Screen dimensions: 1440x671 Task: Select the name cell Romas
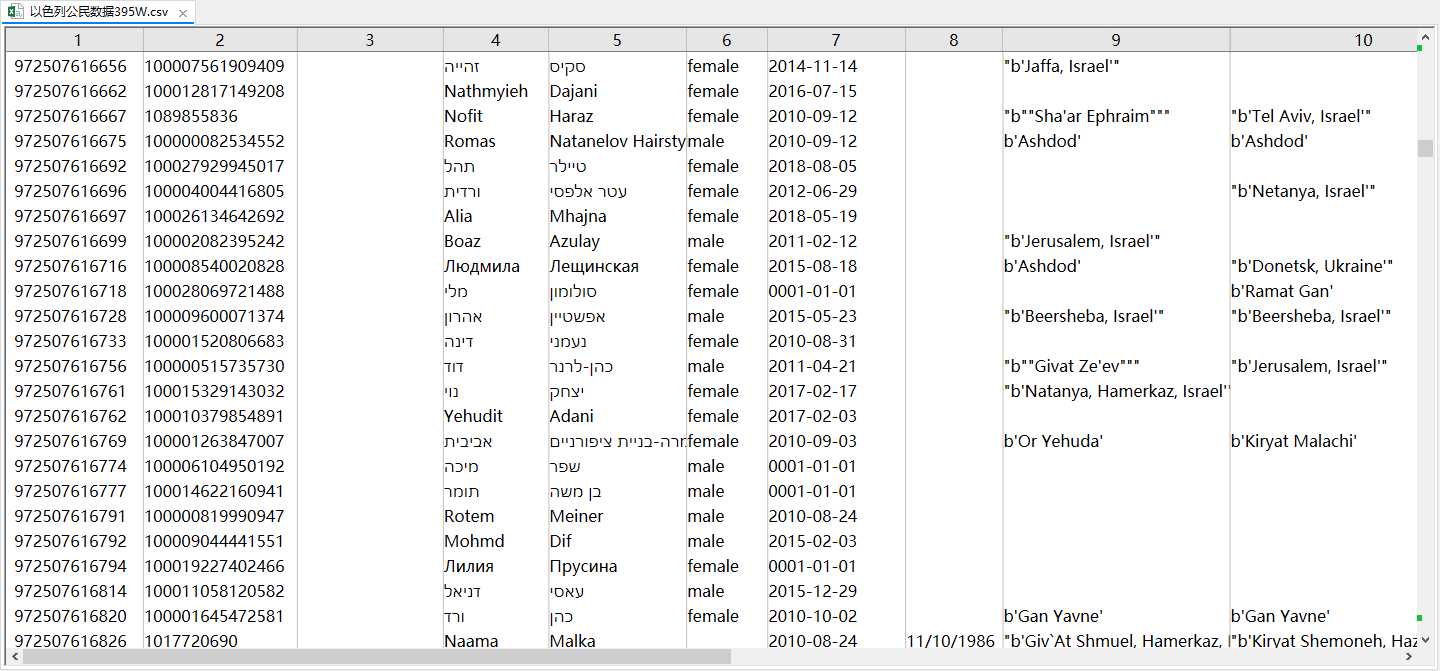click(x=470, y=141)
